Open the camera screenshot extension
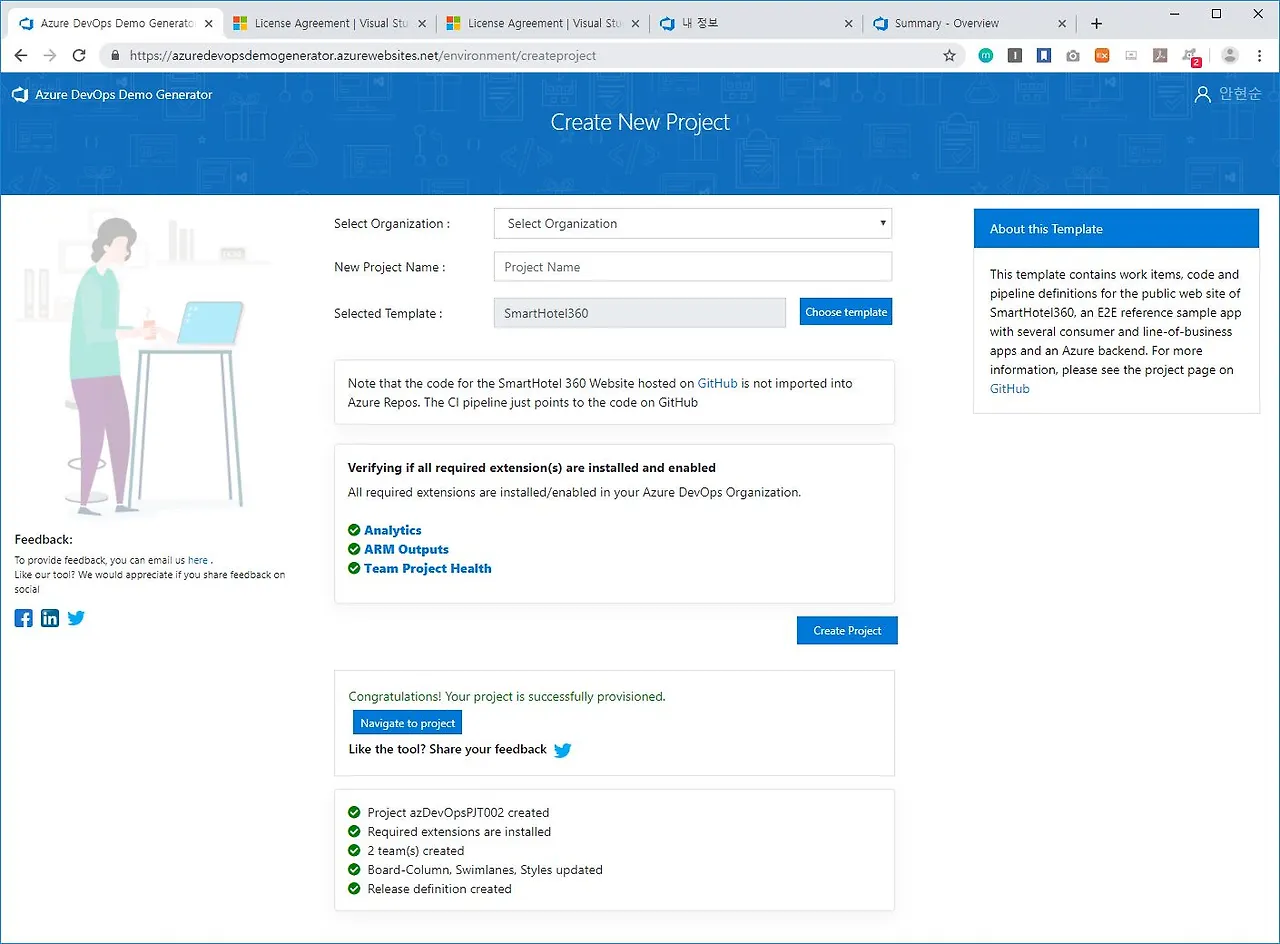The height and width of the screenshot is (944, 1280). point(1073,56)
